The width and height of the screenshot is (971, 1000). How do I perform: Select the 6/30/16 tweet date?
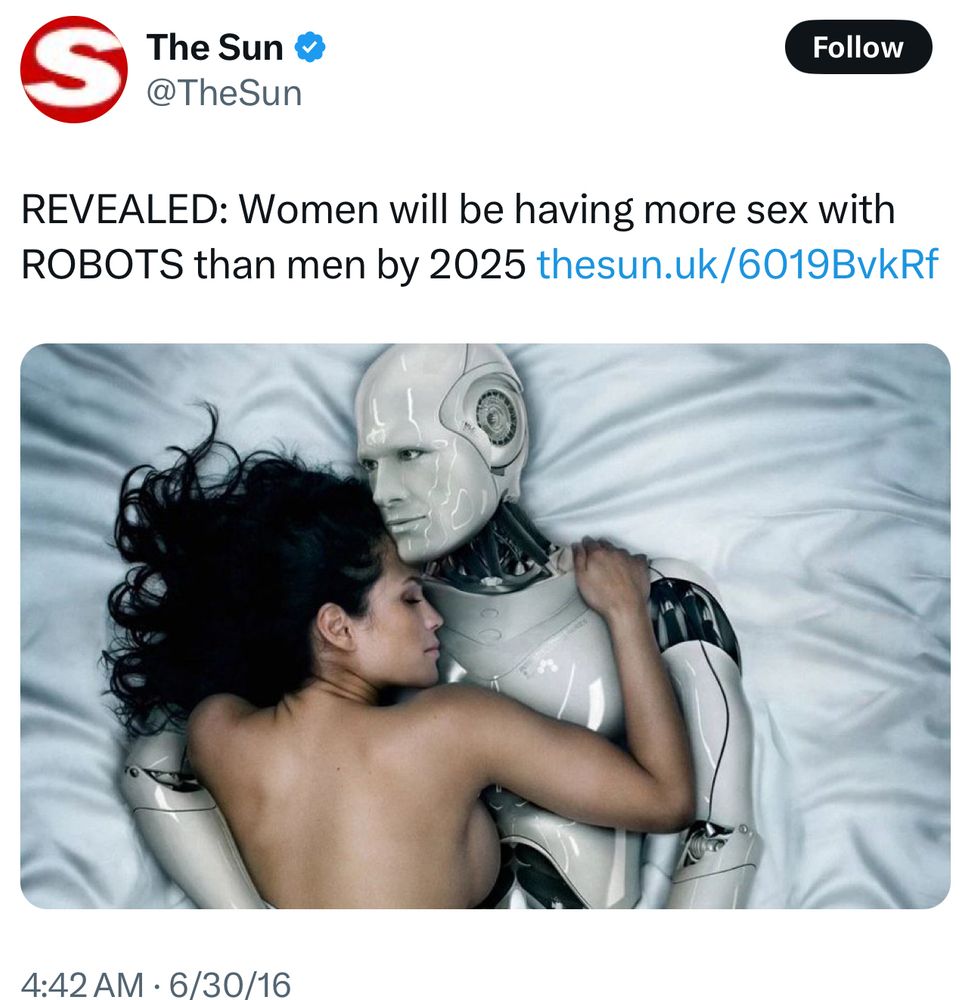pos(230,984)
